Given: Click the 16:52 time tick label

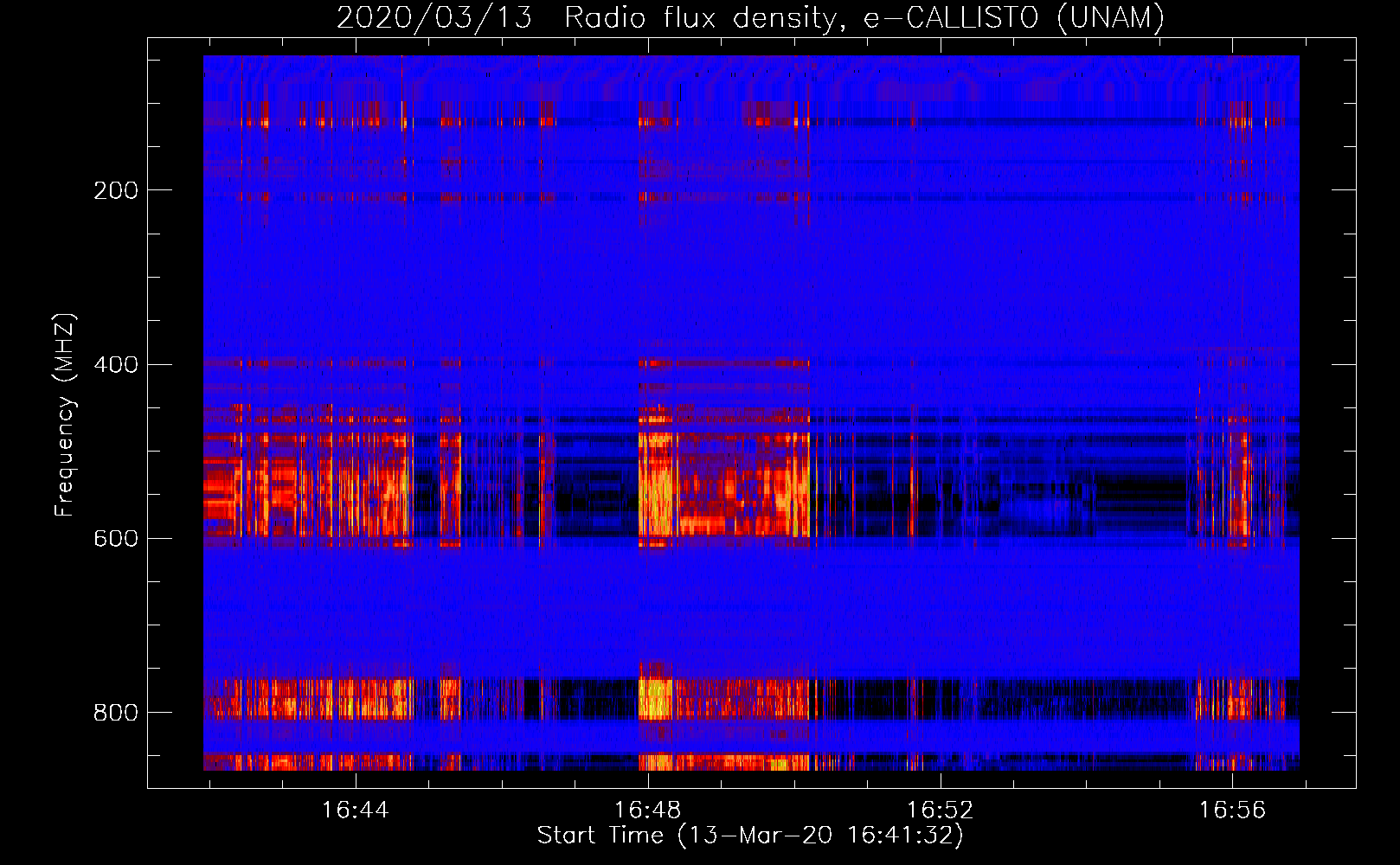Looking at the screenshot, I should click(940, 810).
